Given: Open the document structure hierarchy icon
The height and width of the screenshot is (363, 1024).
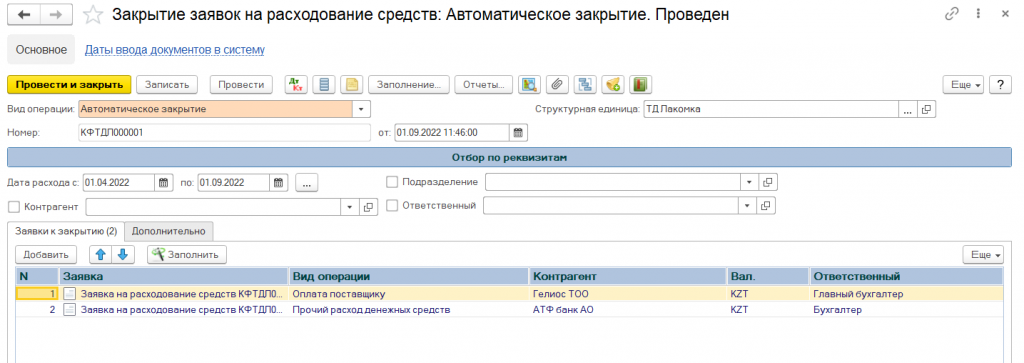Looking at the screenshot, I should pos(584,84).
